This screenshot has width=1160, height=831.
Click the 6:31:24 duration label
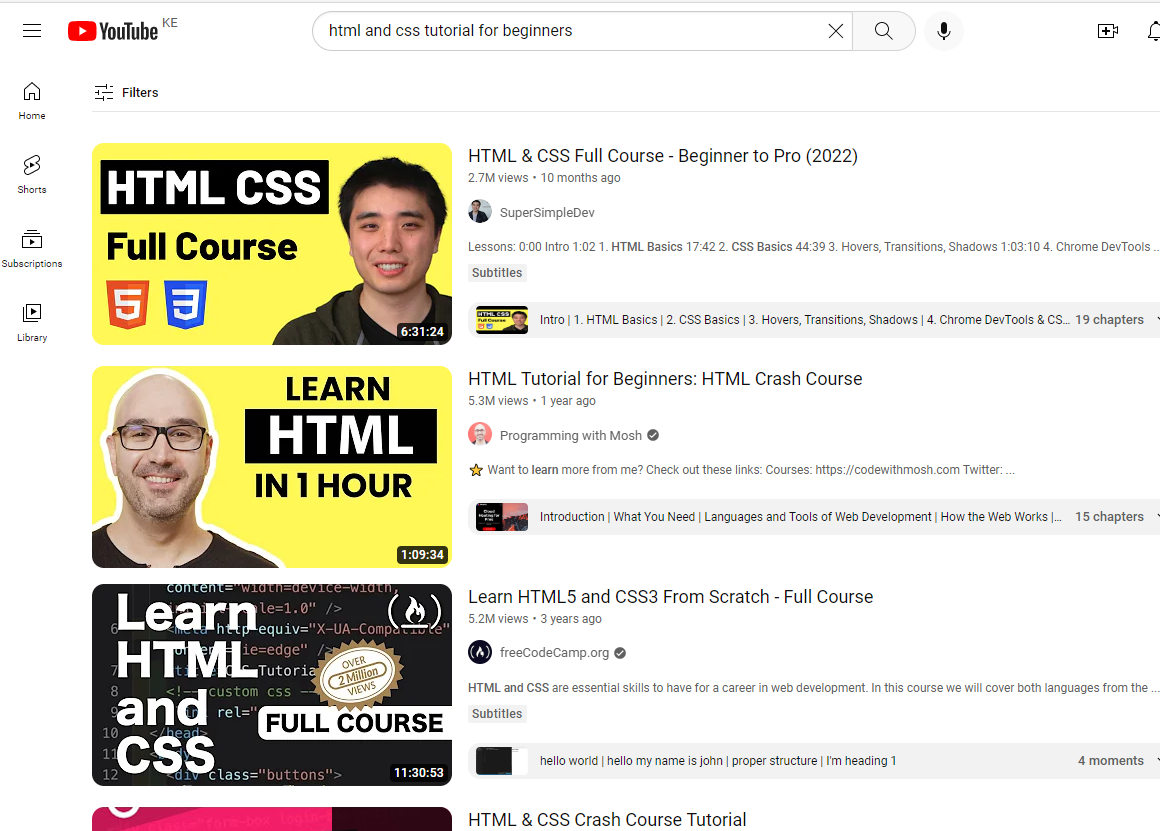tap(422, 332)
